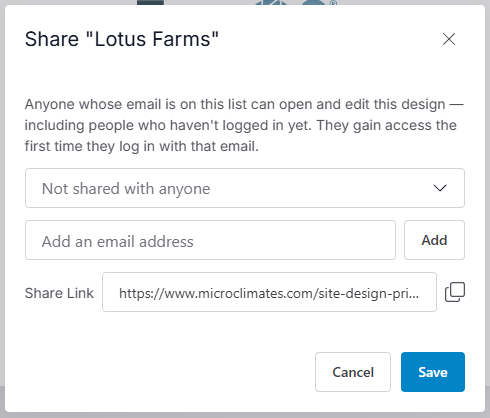Save the sharing settings

click(x=433, y=372)
